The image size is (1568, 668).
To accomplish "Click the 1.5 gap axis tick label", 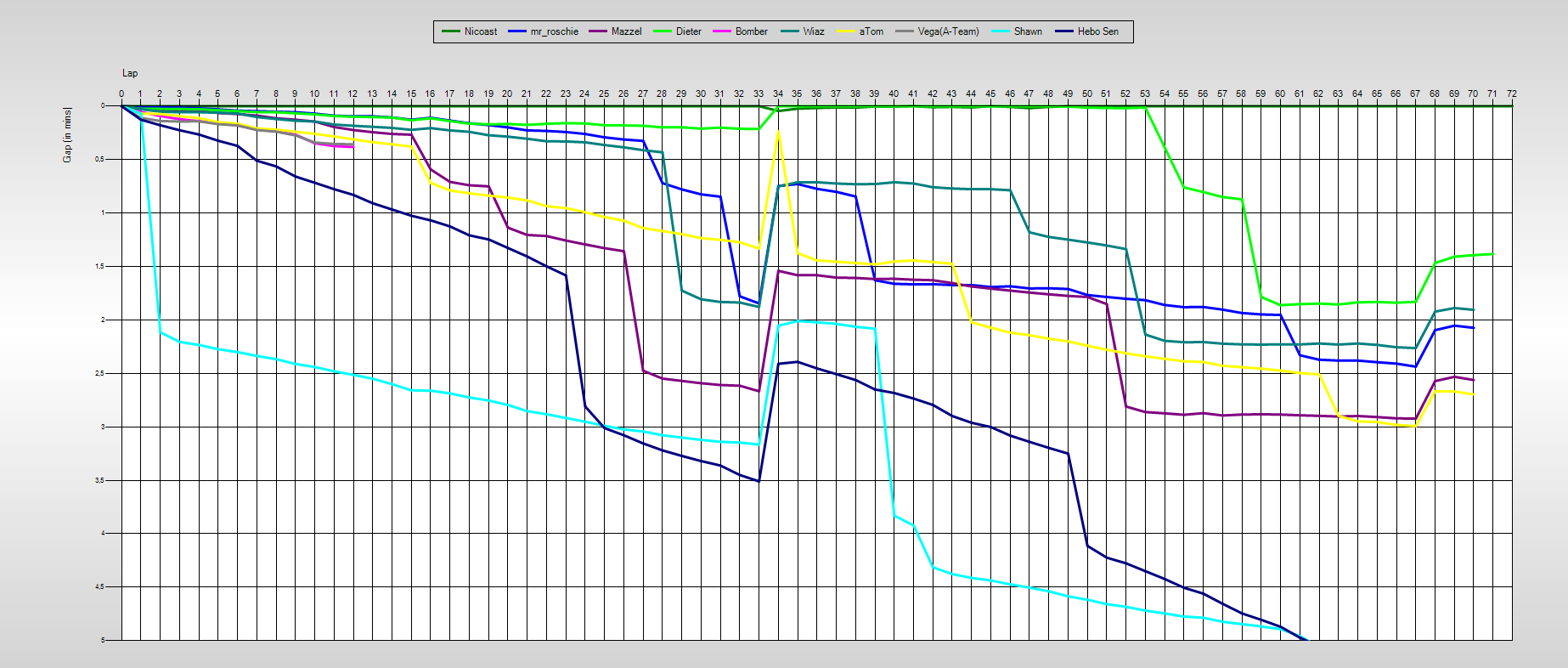I will pyautogui.click(x=100, y=266).
